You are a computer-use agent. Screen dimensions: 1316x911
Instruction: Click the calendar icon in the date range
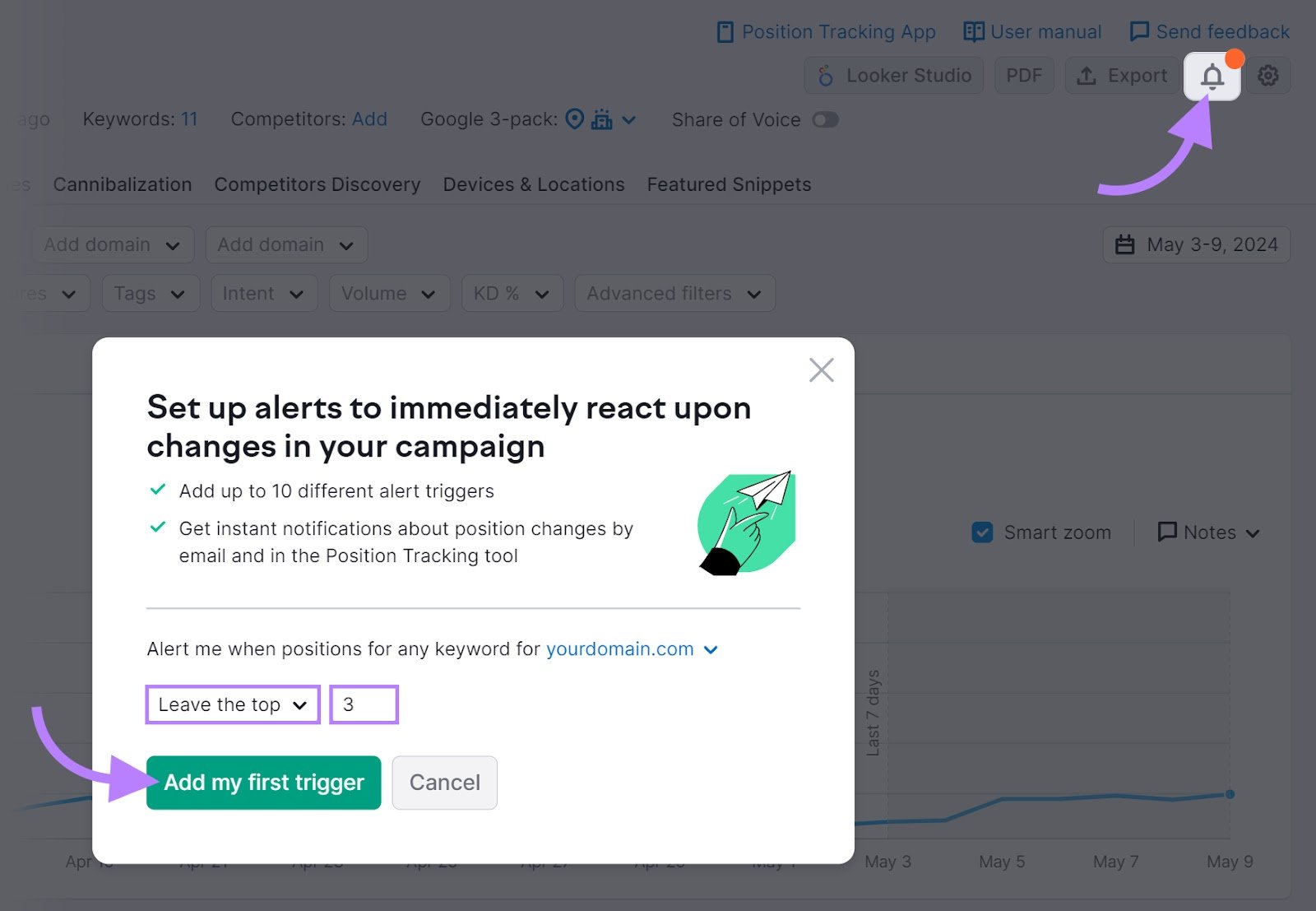pos(1124,244)
